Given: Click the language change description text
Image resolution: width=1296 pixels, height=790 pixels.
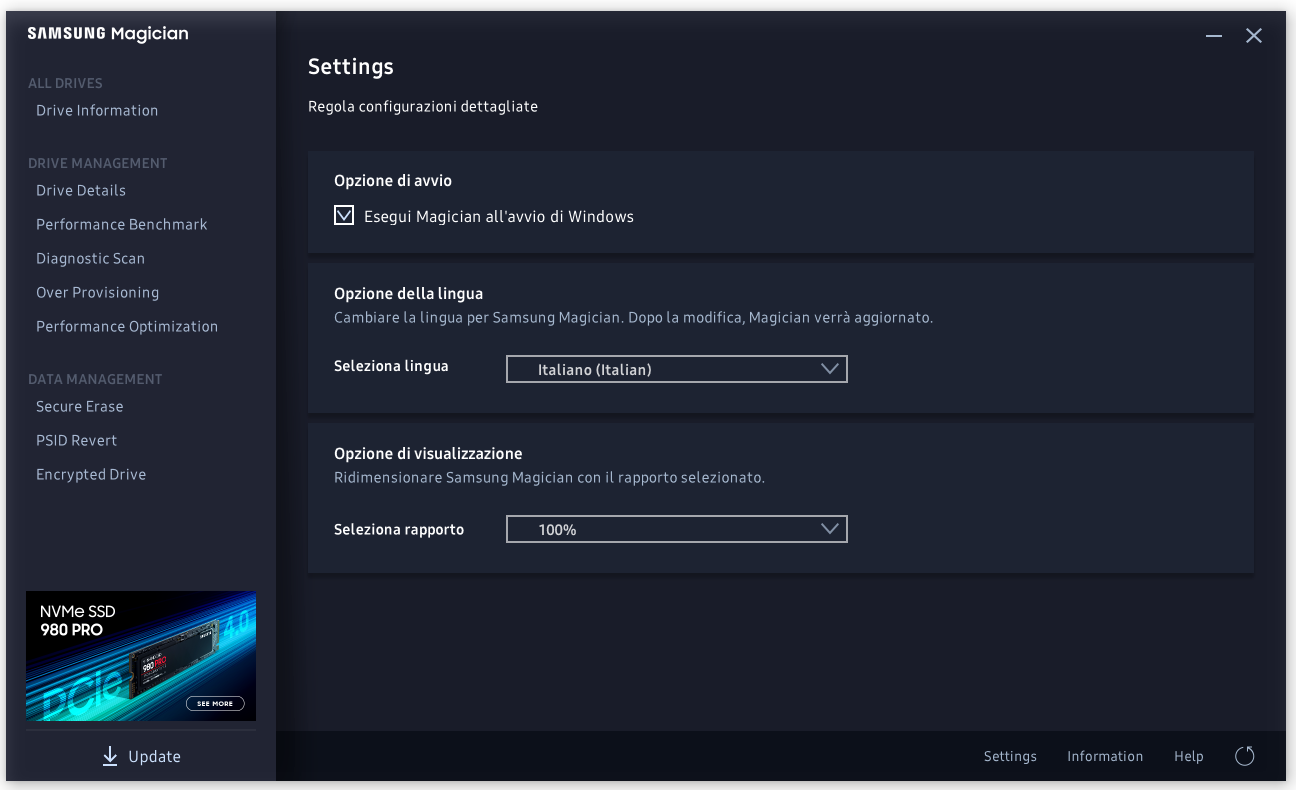Looking at the screenshot, I should coord(633,318).
